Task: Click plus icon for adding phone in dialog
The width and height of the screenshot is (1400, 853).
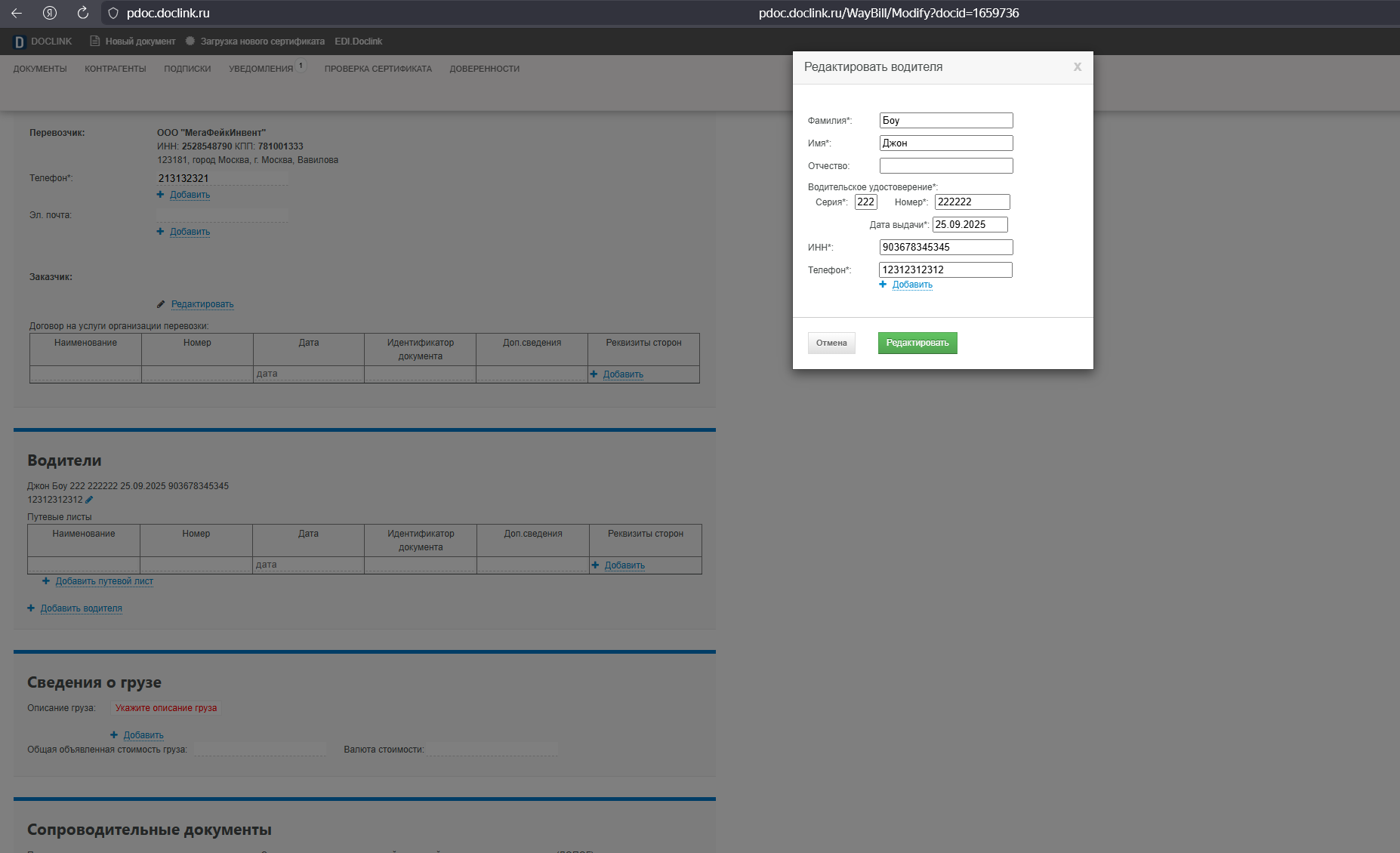Action: point(883,285)
